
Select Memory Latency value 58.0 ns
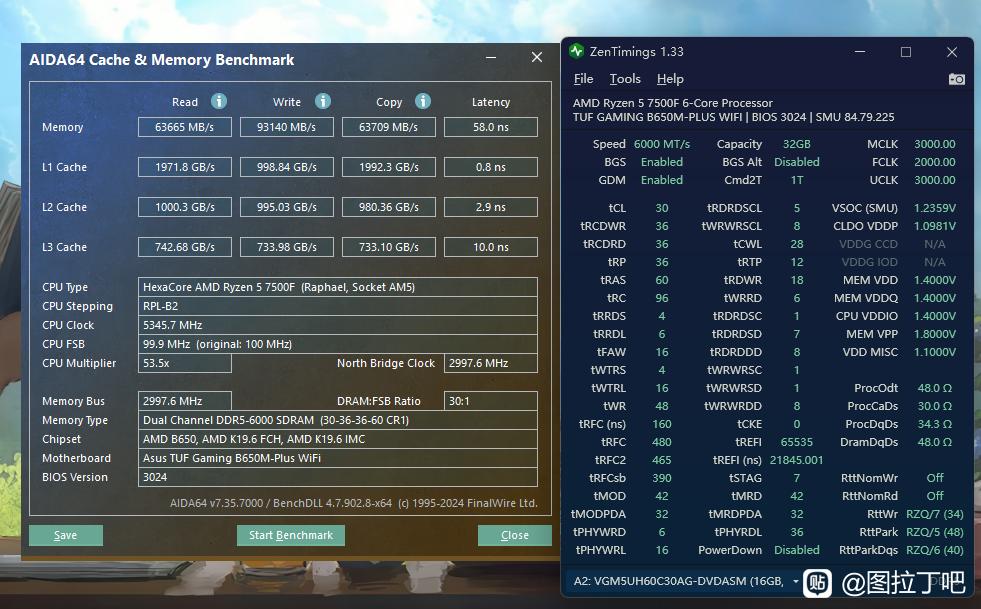click(x=490, y=127)
